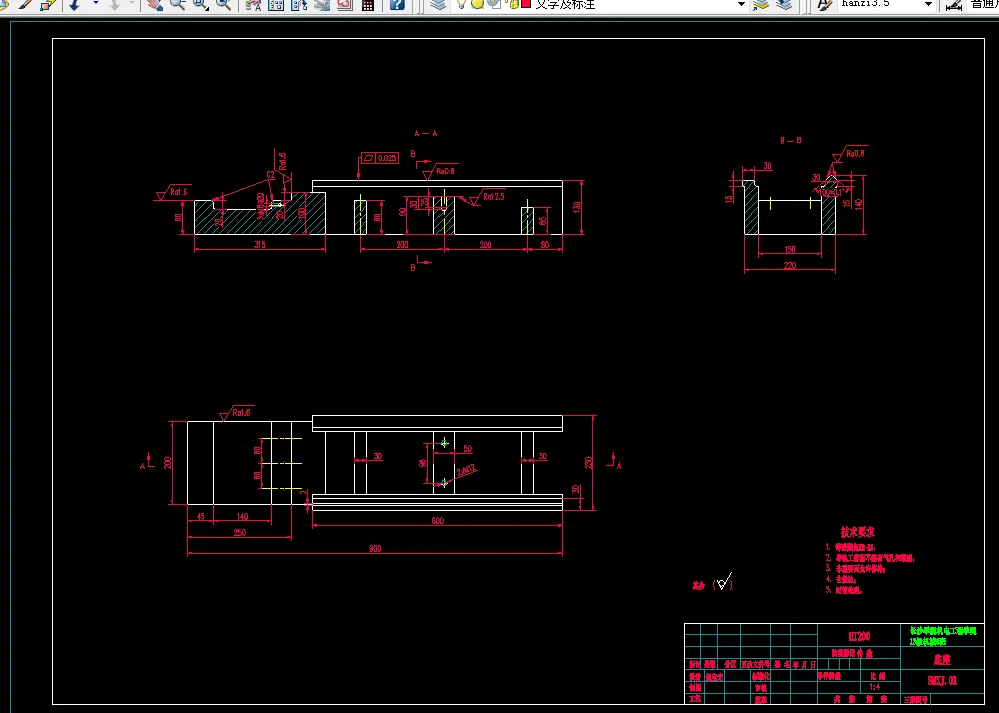
Task: Click the HT200 material cell
Action: click(859, 636)
